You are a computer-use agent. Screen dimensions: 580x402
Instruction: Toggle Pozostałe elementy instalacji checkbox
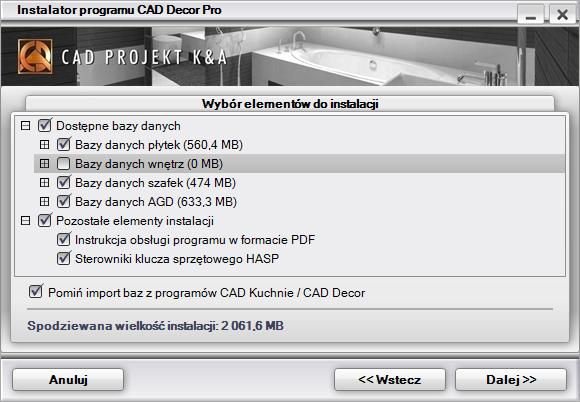pyautogui.click(x=44, y=220)
